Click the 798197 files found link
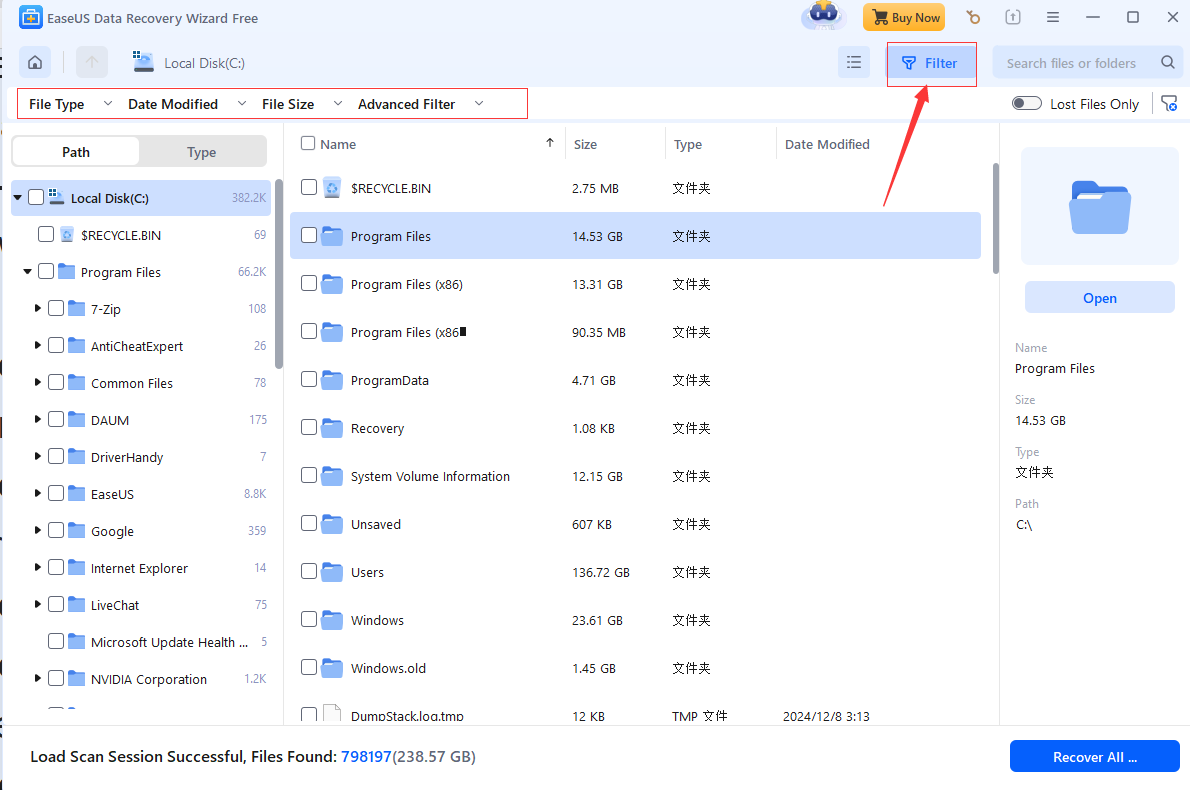 [x=366, y=757]
